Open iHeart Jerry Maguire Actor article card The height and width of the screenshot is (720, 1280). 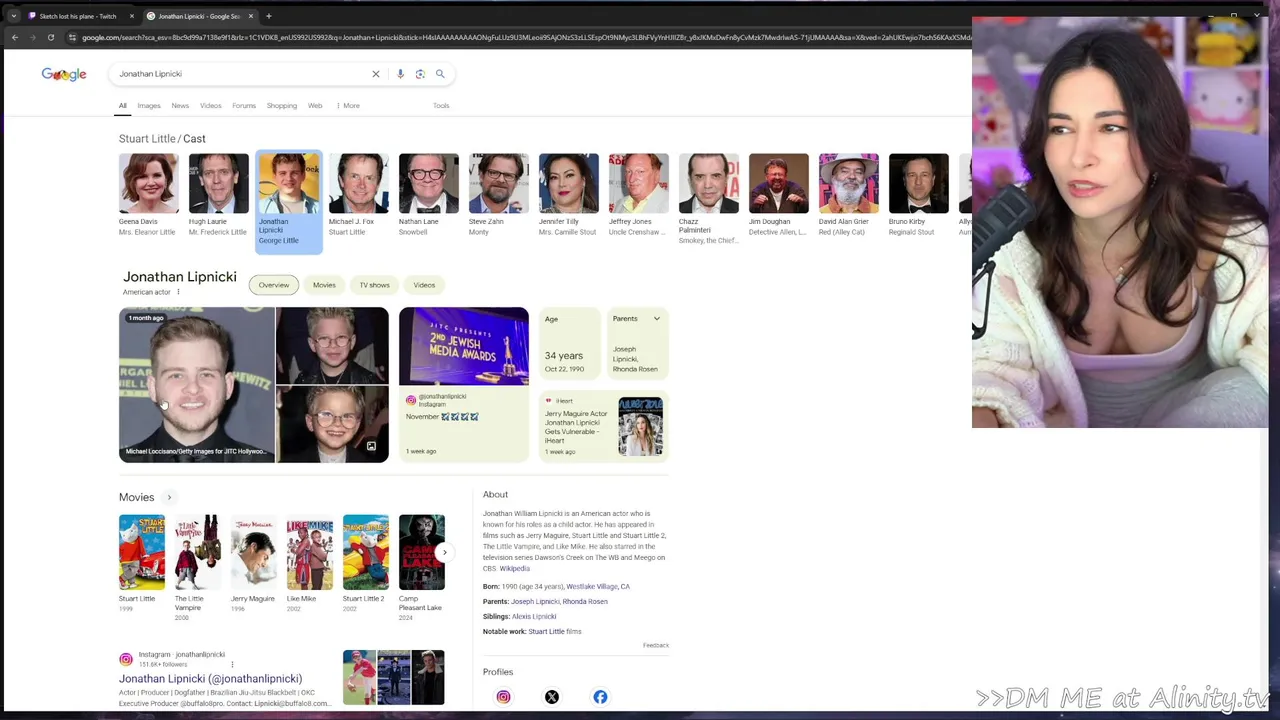tap(604, 427)
